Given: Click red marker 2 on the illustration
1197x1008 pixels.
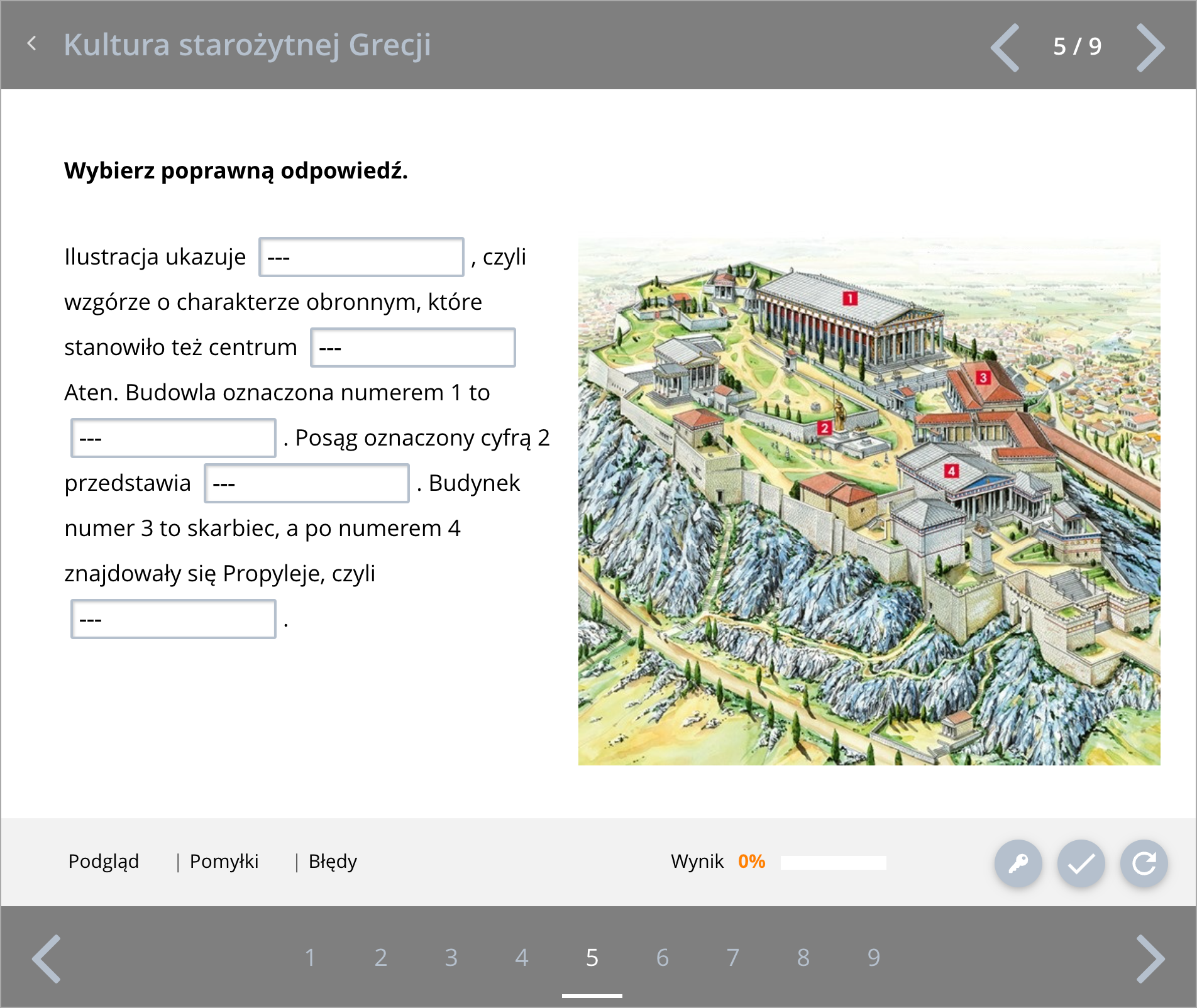Looking at the screenshot, I should click(x=824, y=428).
